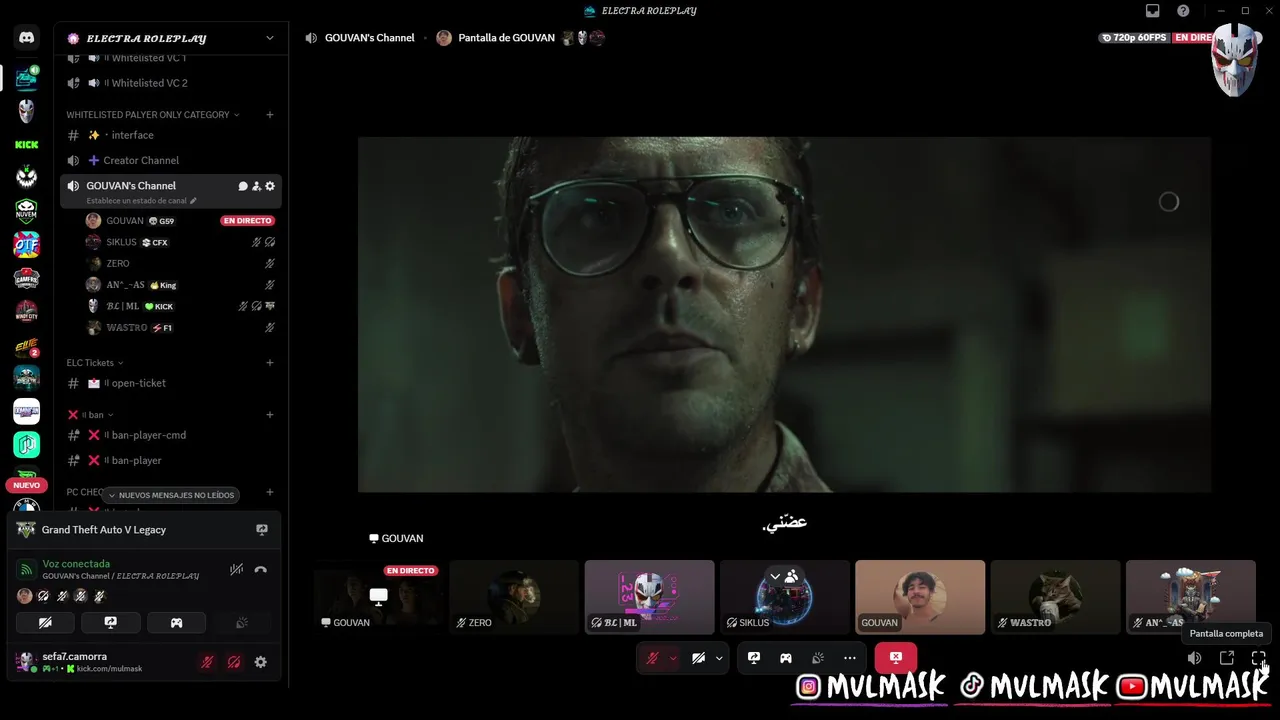Open microphone options dropdown arrow
Viewport: 1280px width, 720px height.
pyautogui.click(x=673, y=658)
